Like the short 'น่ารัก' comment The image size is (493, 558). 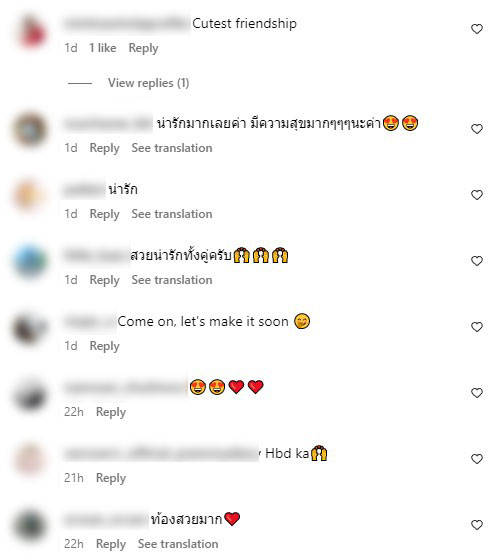pyautogui.click(x=477, y=195)
